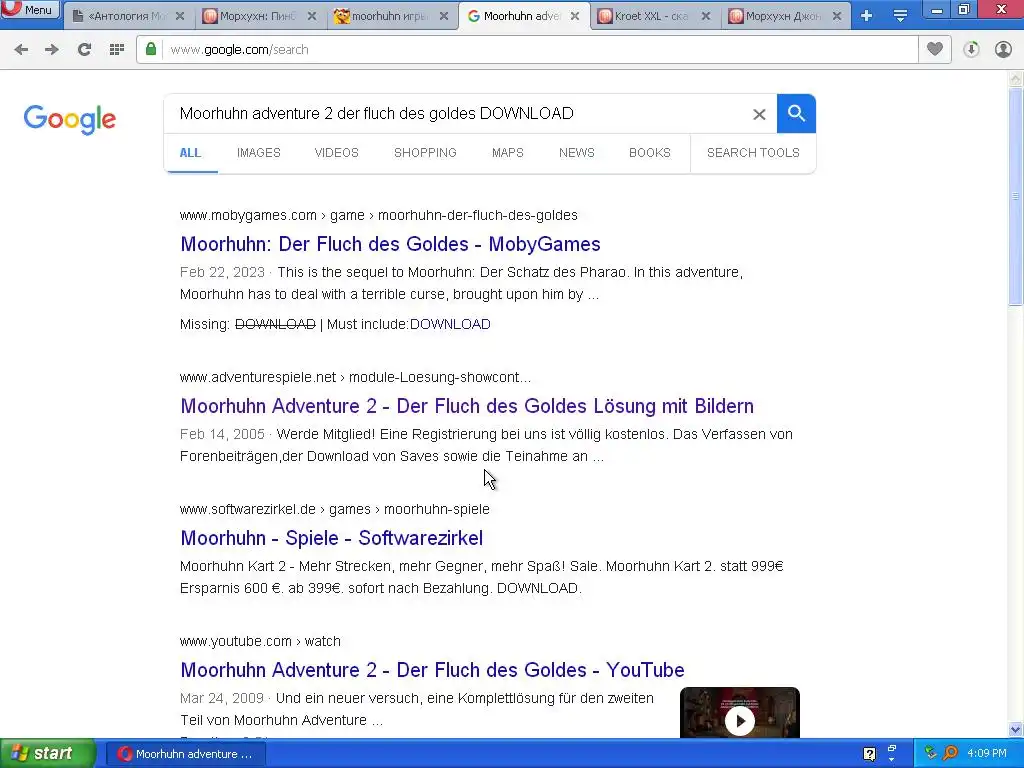
Task: Click the 4:09 PM system clock
Action: (x=987, y=754)
